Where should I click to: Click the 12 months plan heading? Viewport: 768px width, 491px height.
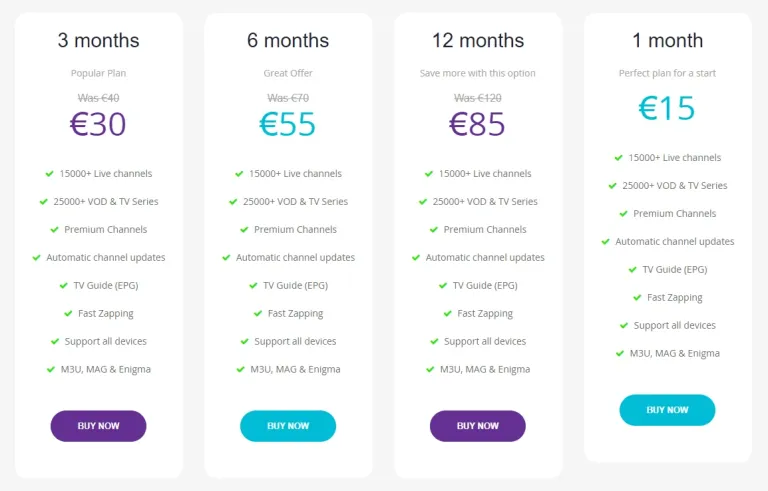(x=478, y=40)
